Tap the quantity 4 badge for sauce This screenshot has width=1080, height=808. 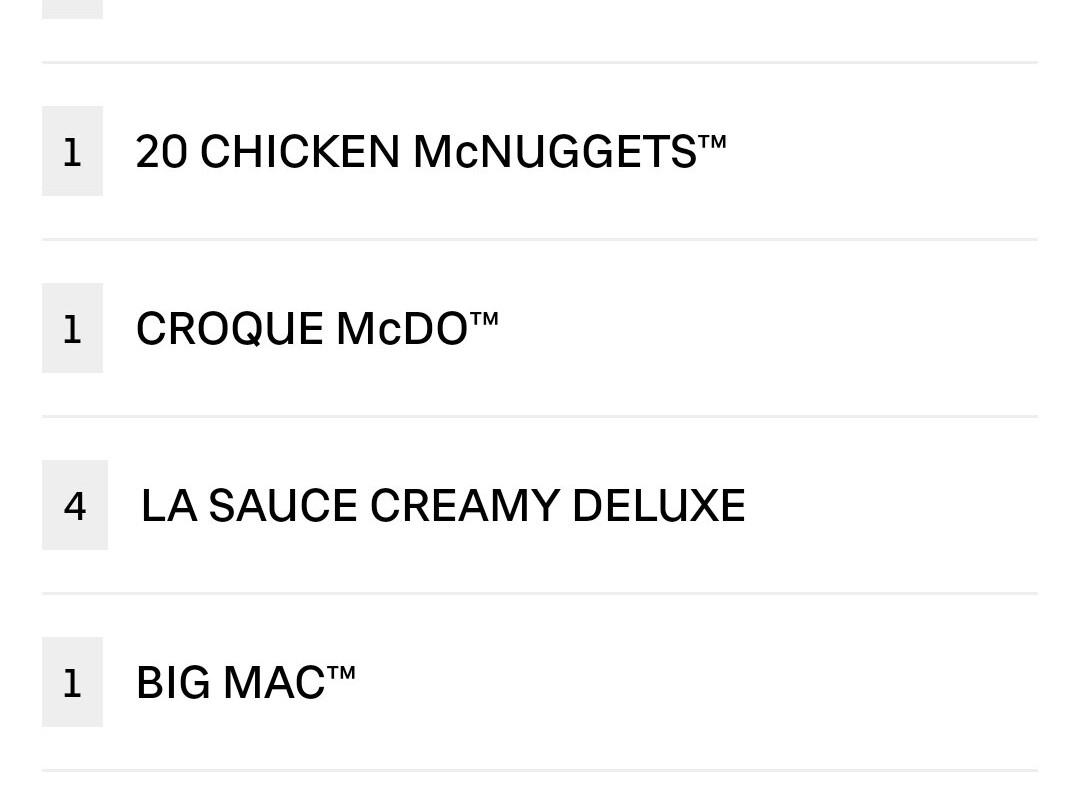(x=75, y=505)
